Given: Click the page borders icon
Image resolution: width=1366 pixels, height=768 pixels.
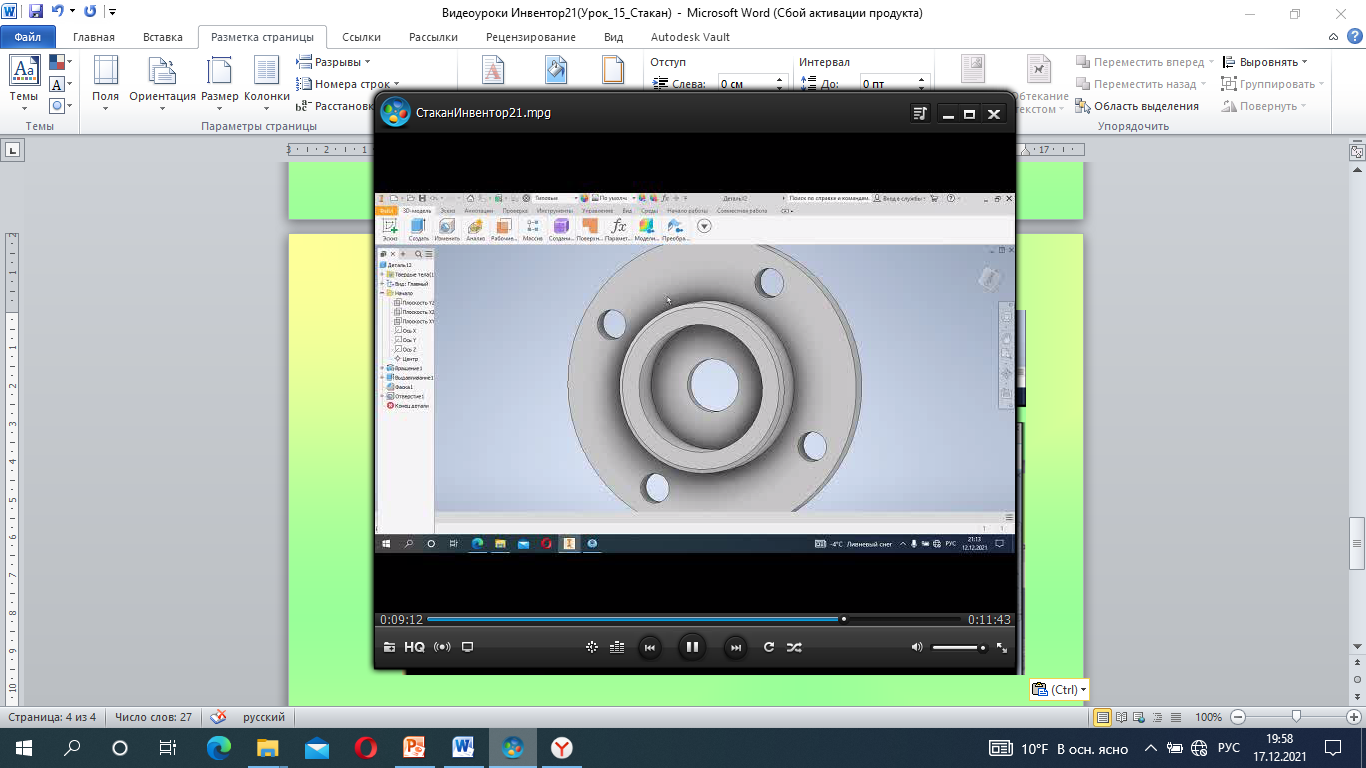Looking at the screenshot, I should (x=613, y=72).
